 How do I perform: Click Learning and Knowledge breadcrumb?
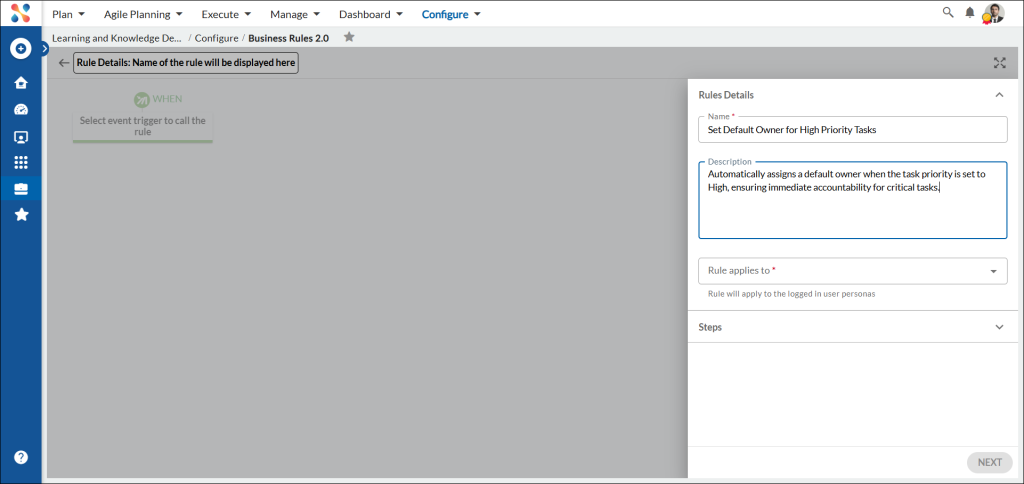coord(117,38)
